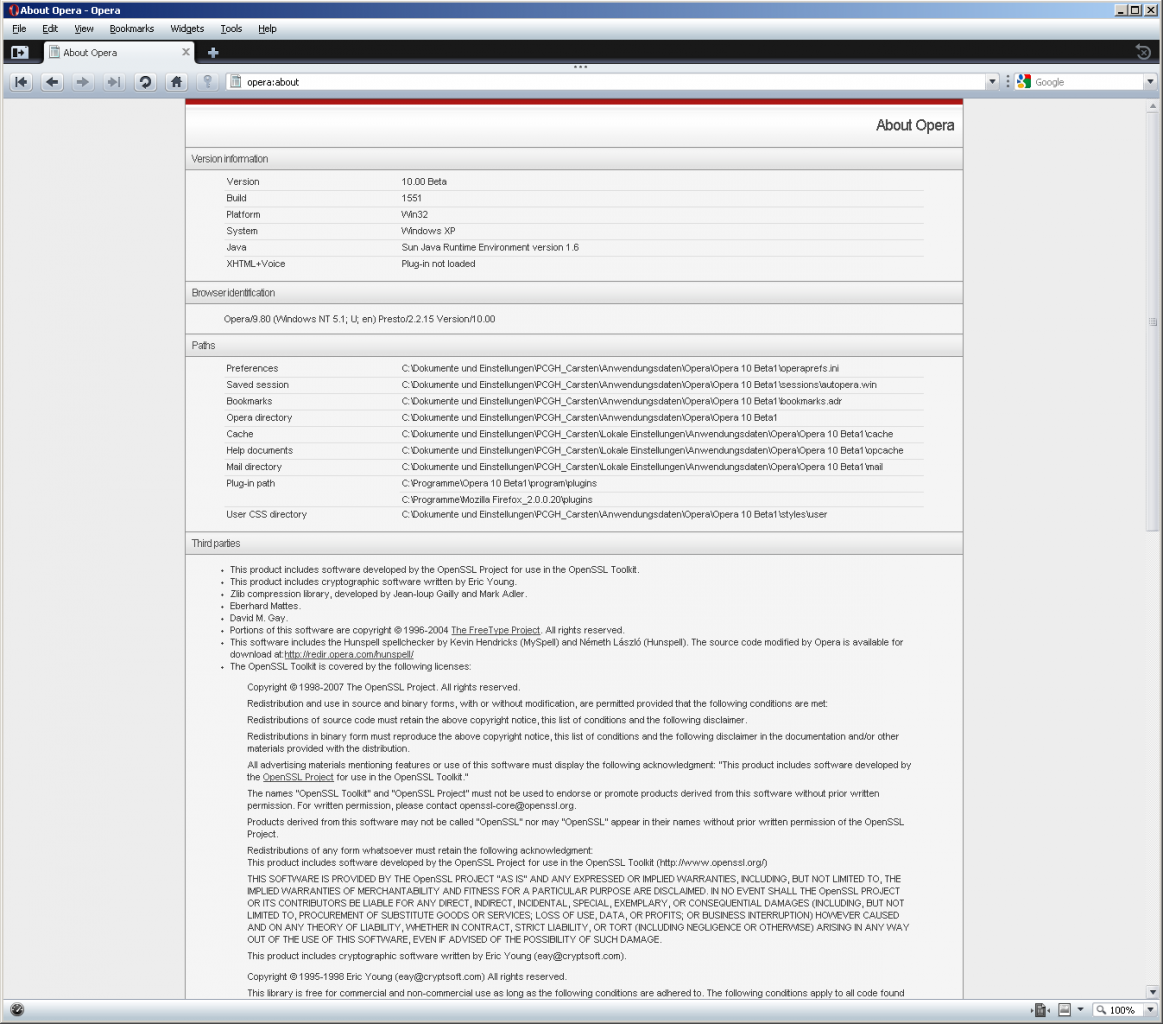Click the Forward arrow button
This screenshot has height=1024, width=1163.
point(82,82)
